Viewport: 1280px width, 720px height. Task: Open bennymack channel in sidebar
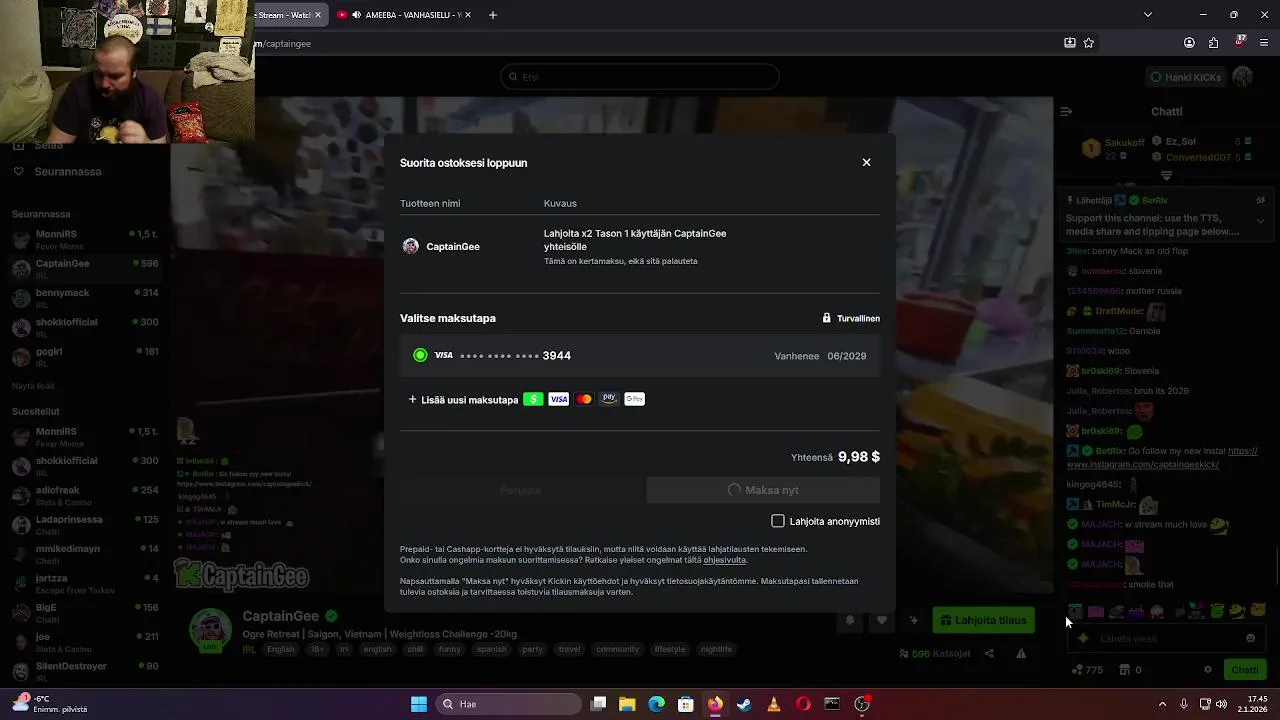85,298
